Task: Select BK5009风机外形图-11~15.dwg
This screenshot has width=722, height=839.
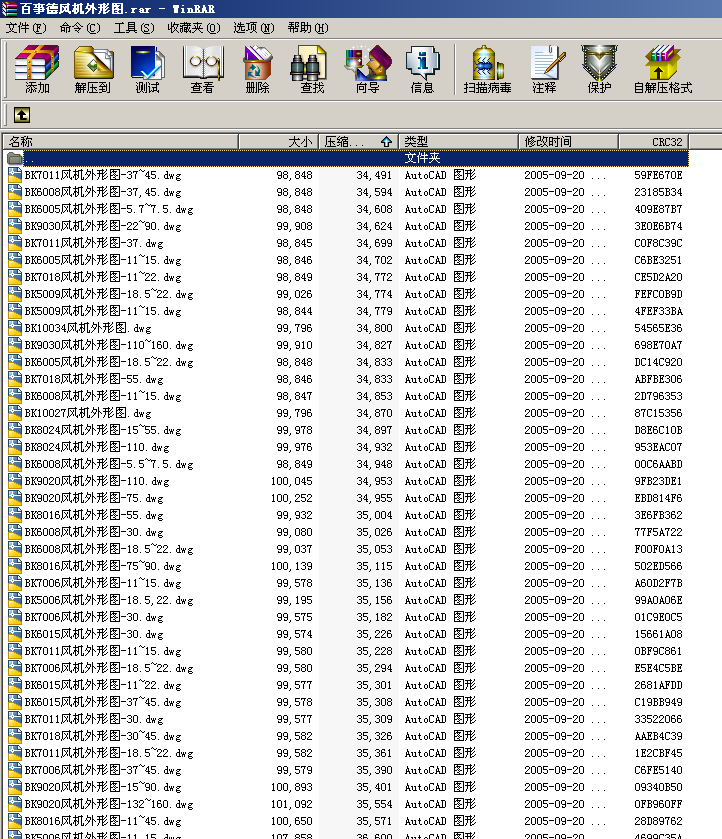Action: (x=103, y=311)
